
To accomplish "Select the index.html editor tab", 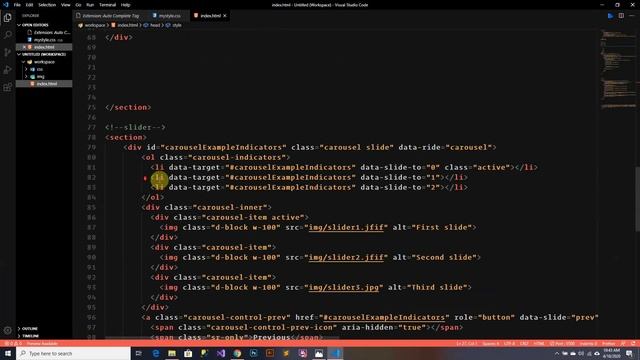I will 210,16.
